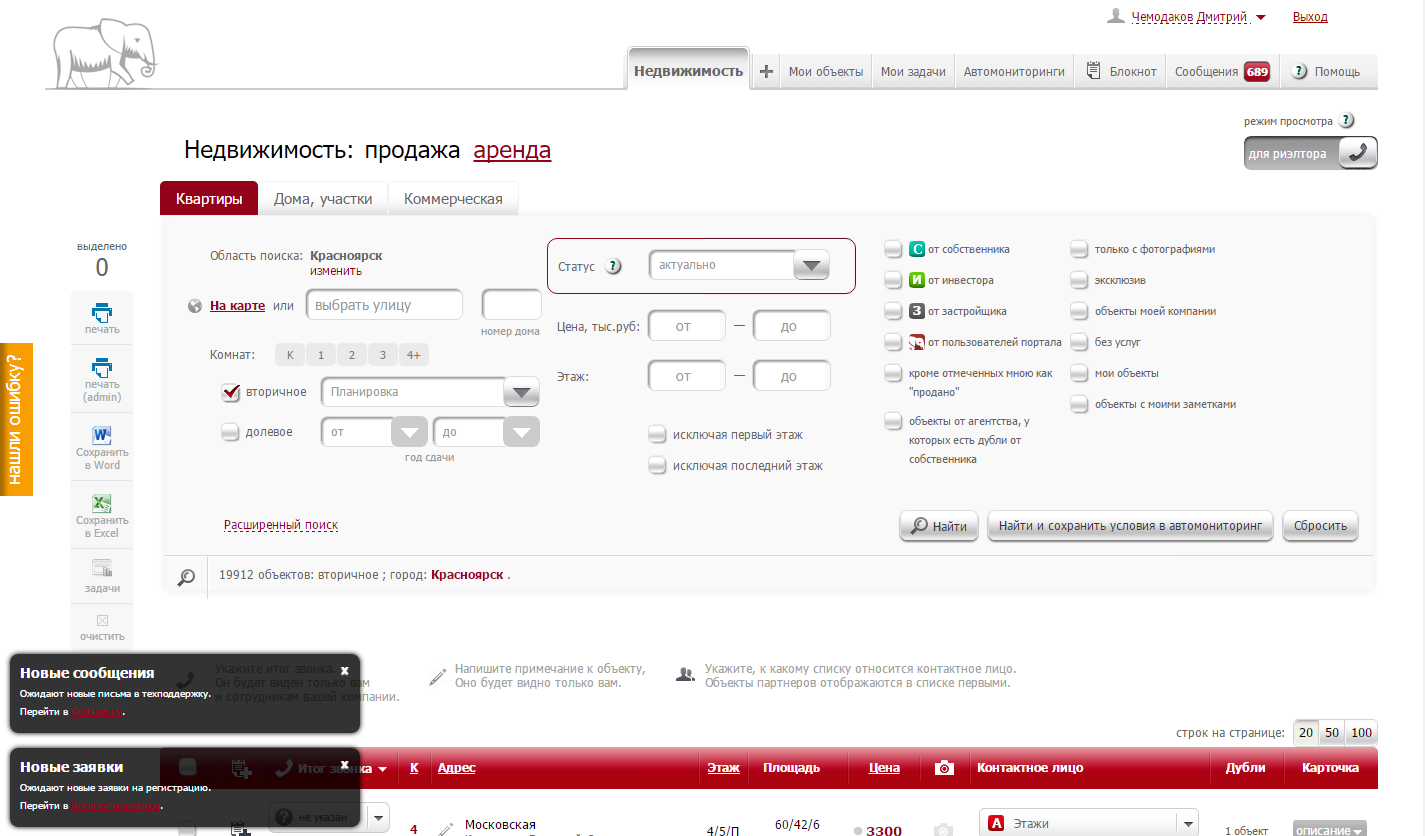Click the globe icon beside На карте
Screen dimensions: 1425x836
[x=195, y=306]
